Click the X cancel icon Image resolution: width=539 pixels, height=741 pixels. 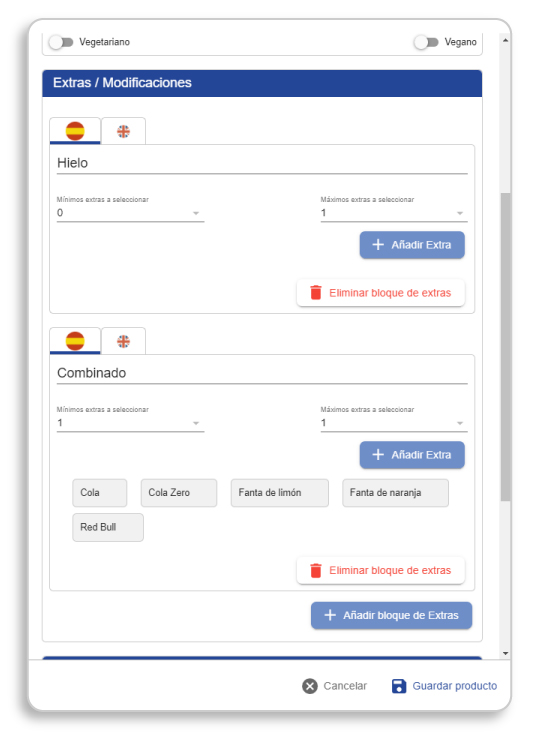pos(310,686)
